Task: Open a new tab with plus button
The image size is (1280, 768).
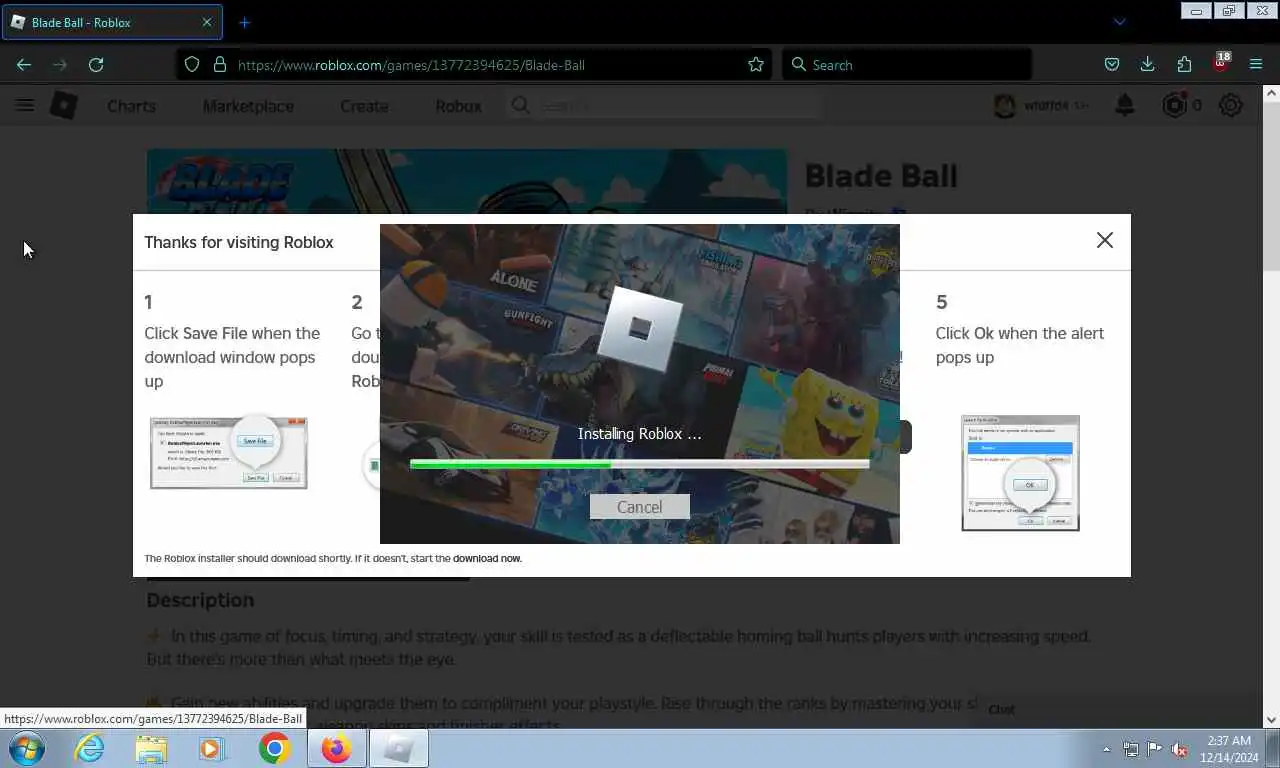Action: click(244, 22)
